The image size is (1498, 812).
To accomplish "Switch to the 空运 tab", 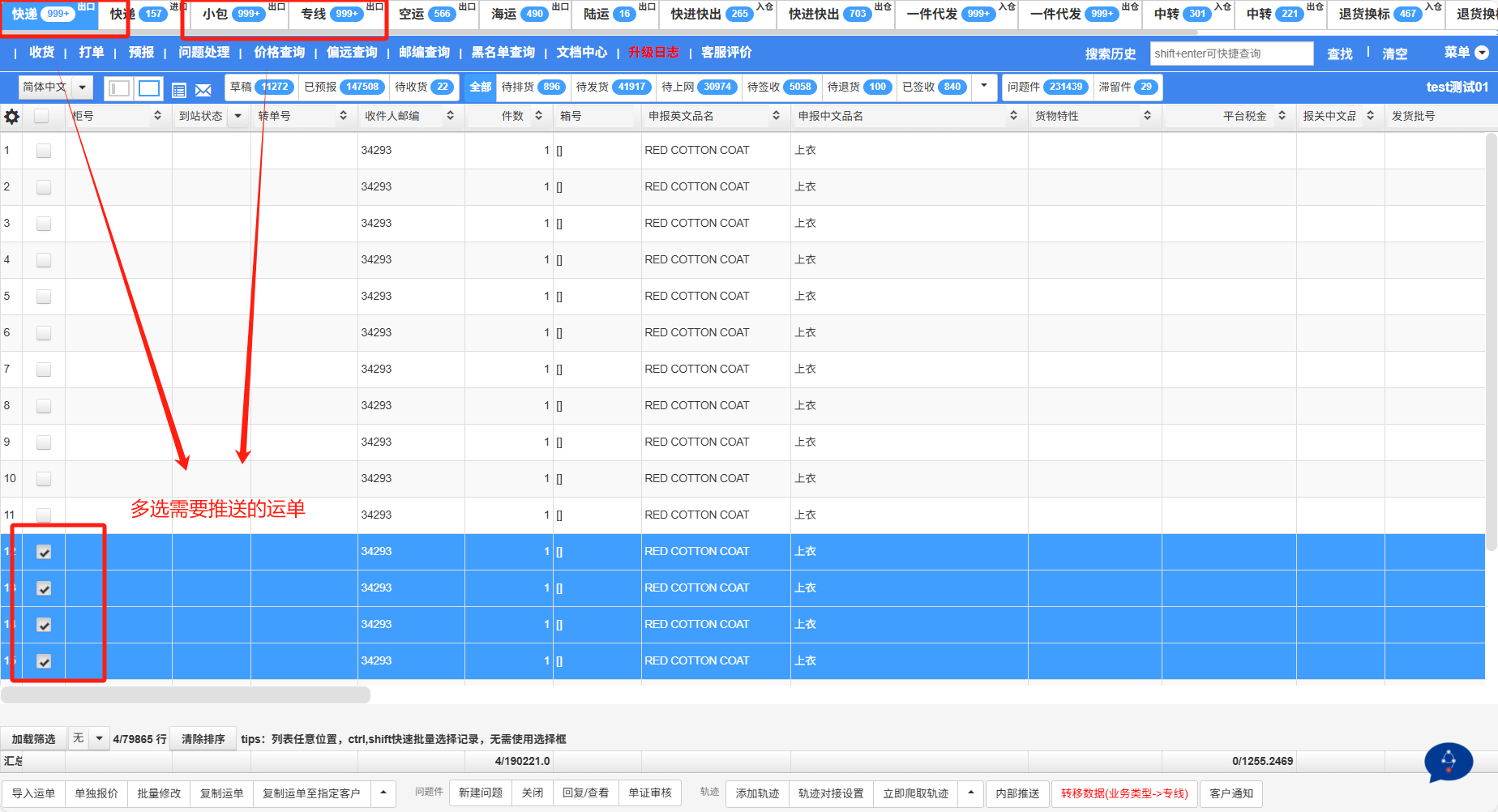I will pyautogui.click(x=424, y=14).
